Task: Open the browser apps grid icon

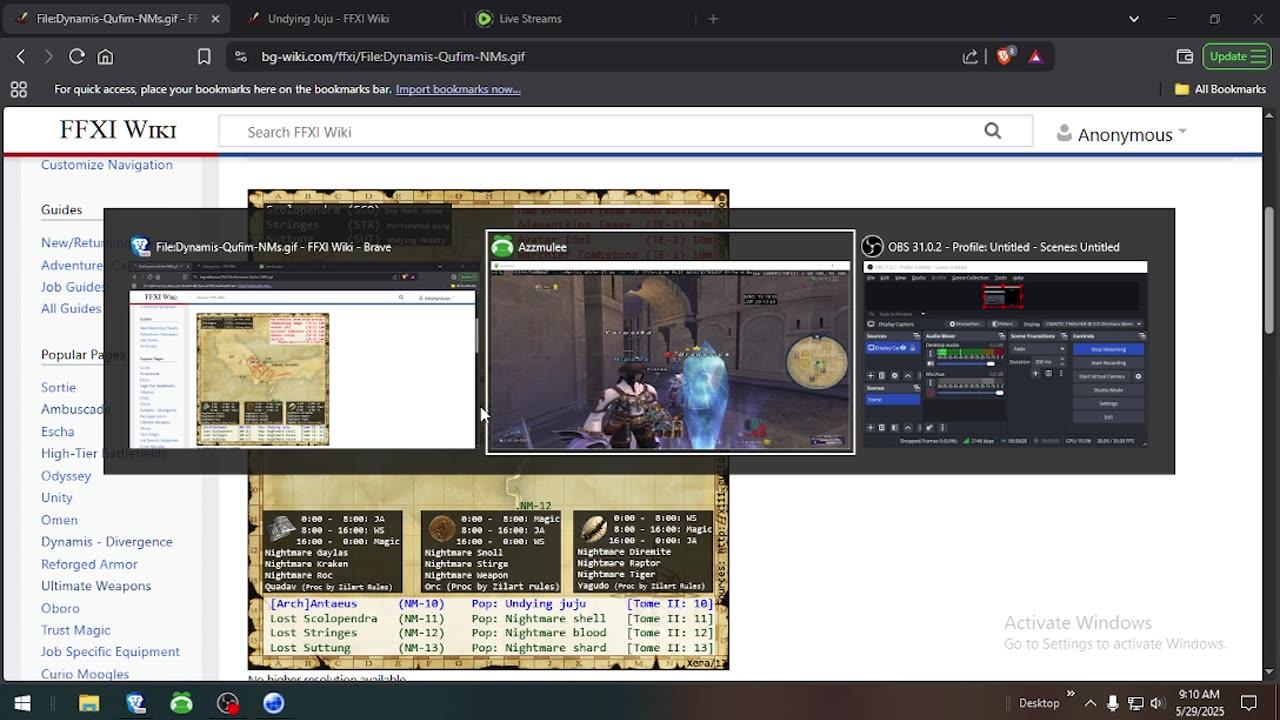Action: pyautogui.click(x=18, y=89)
